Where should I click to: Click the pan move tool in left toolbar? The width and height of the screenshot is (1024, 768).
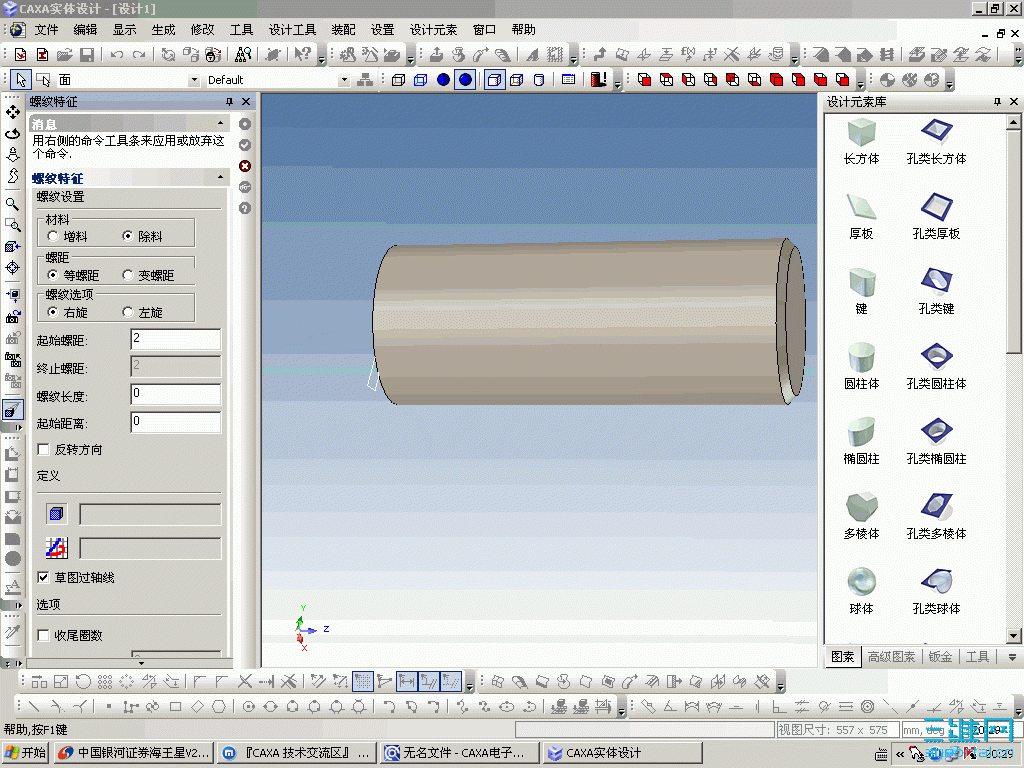[12, 112]
